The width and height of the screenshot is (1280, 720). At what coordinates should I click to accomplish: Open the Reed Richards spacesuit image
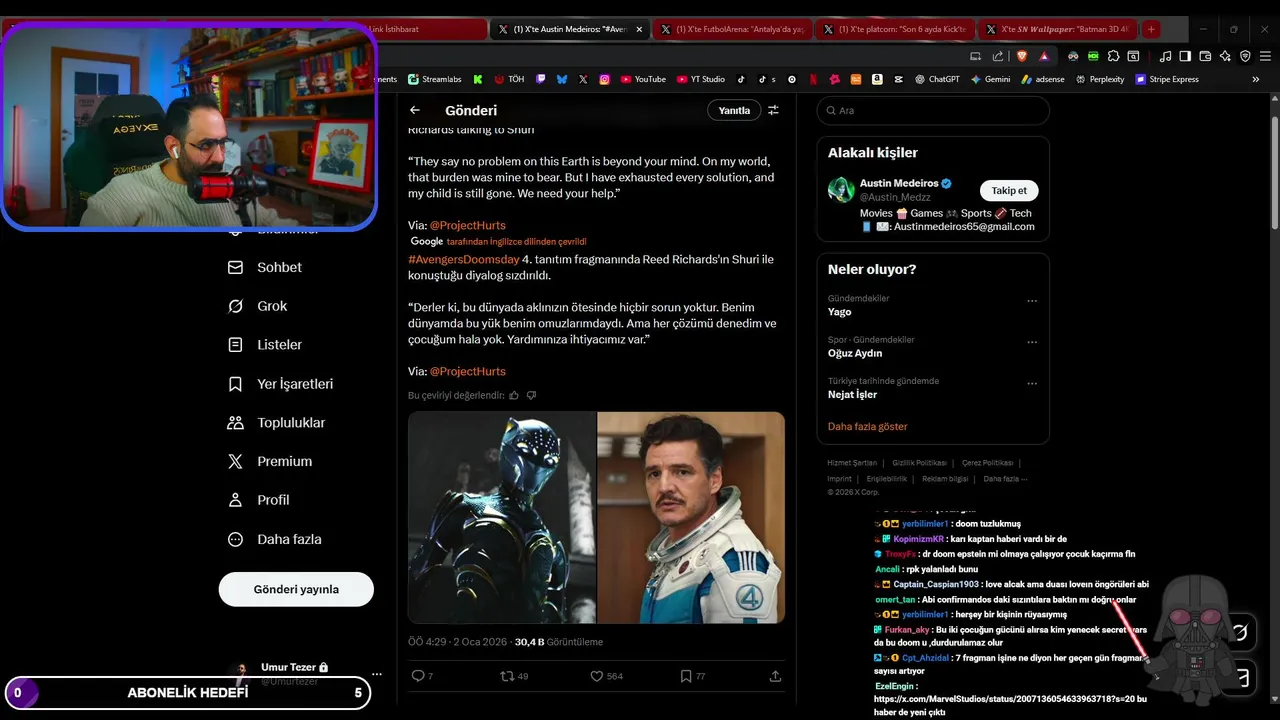(x=691, y=518)
